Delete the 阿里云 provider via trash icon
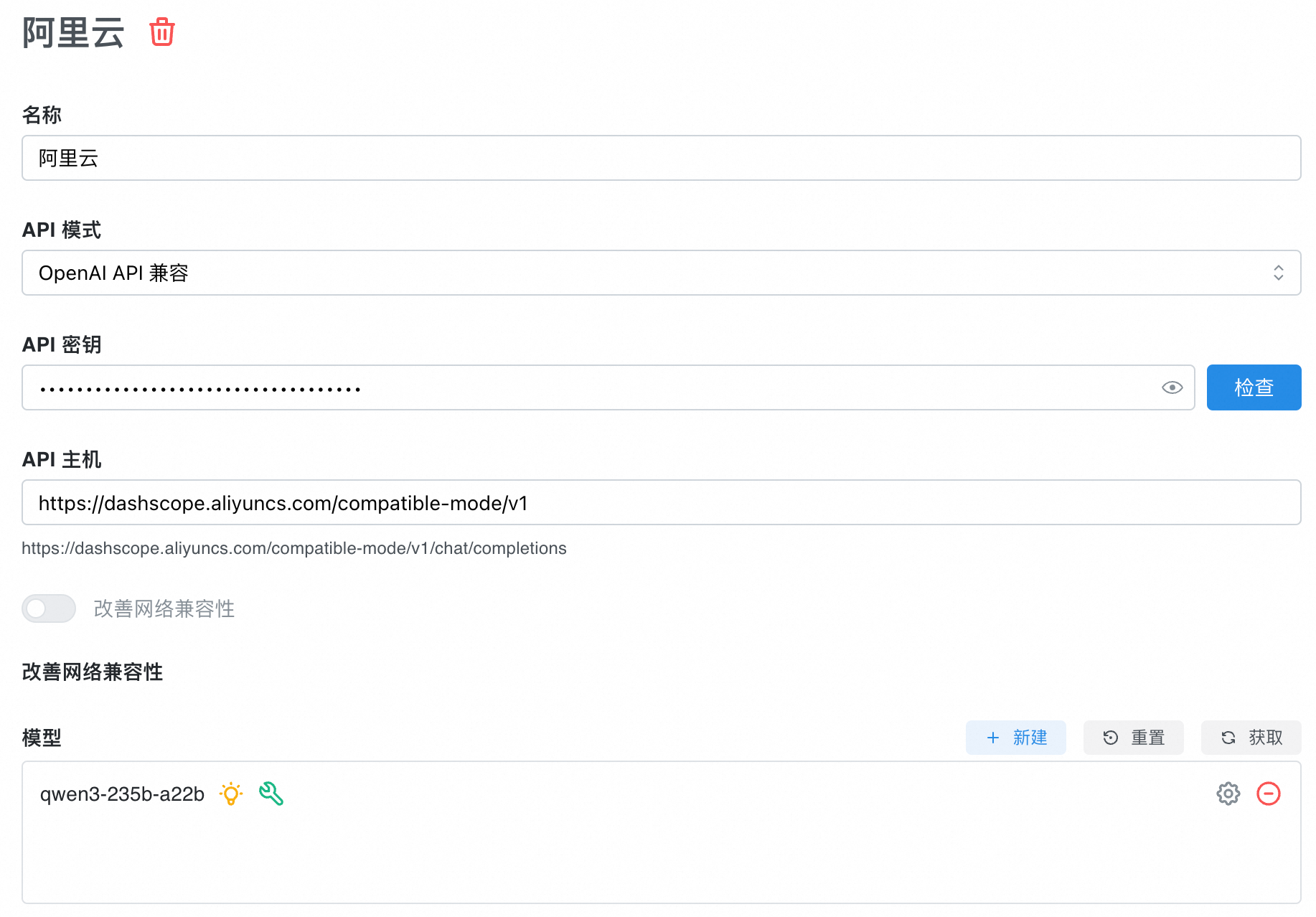Screen dimensions: 1316x917 pos(162,32)
